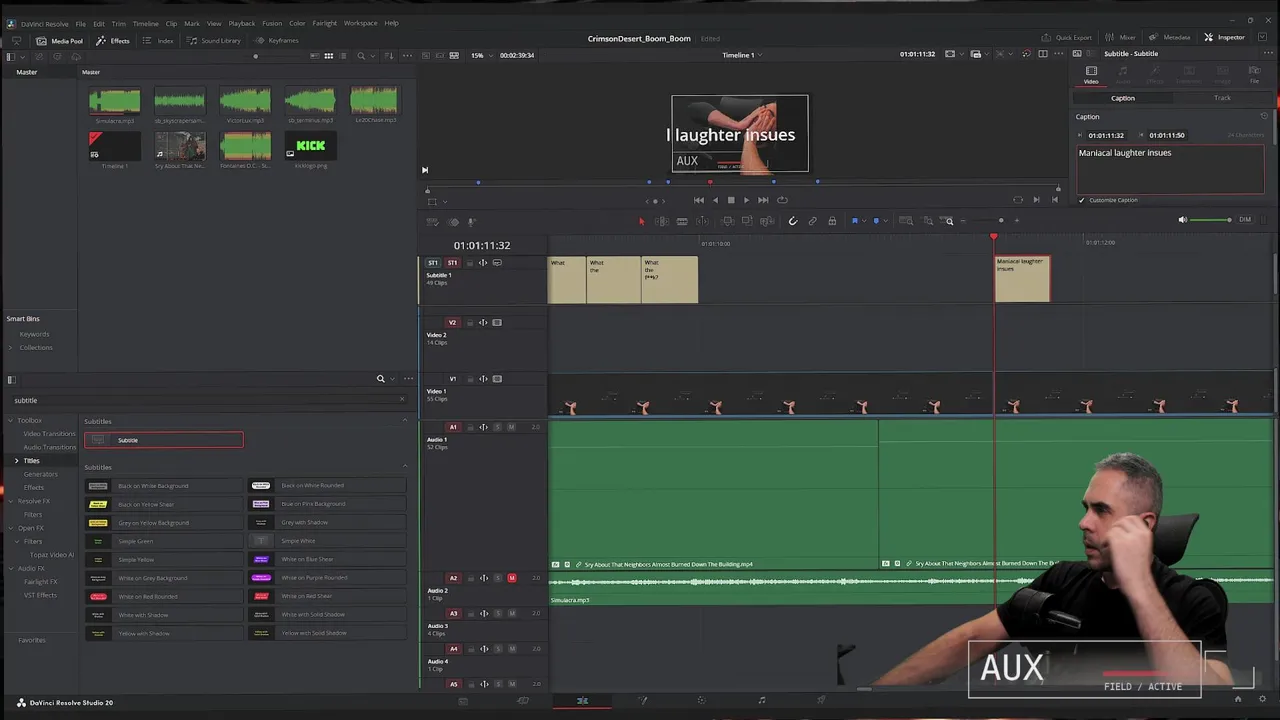Add a blue marker at the playhead
Image resolution: width=1280 pixels, height=720 pixels.
[x=876, y=221]
